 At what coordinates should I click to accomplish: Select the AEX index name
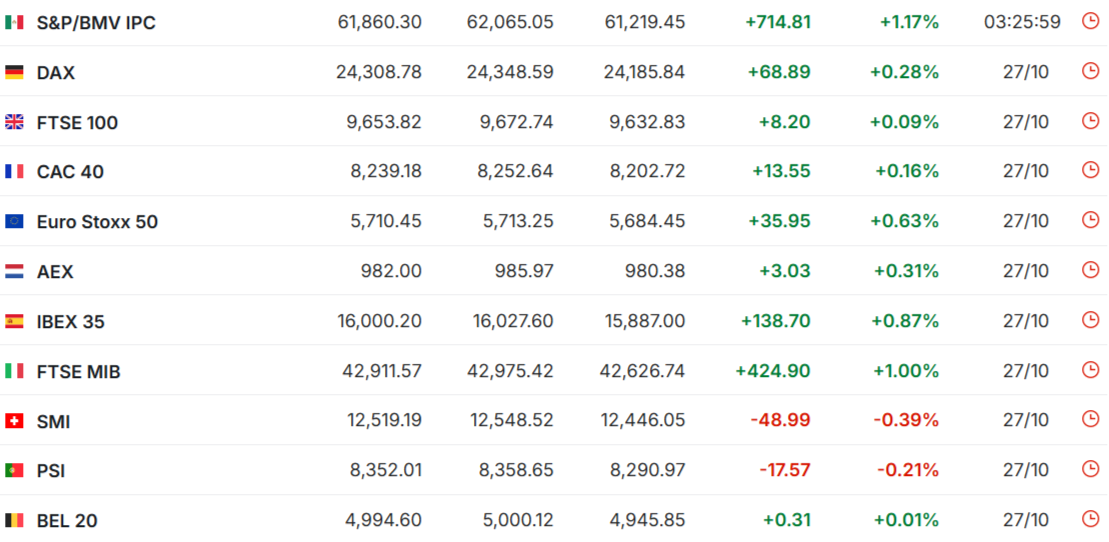tap(55, 272)
